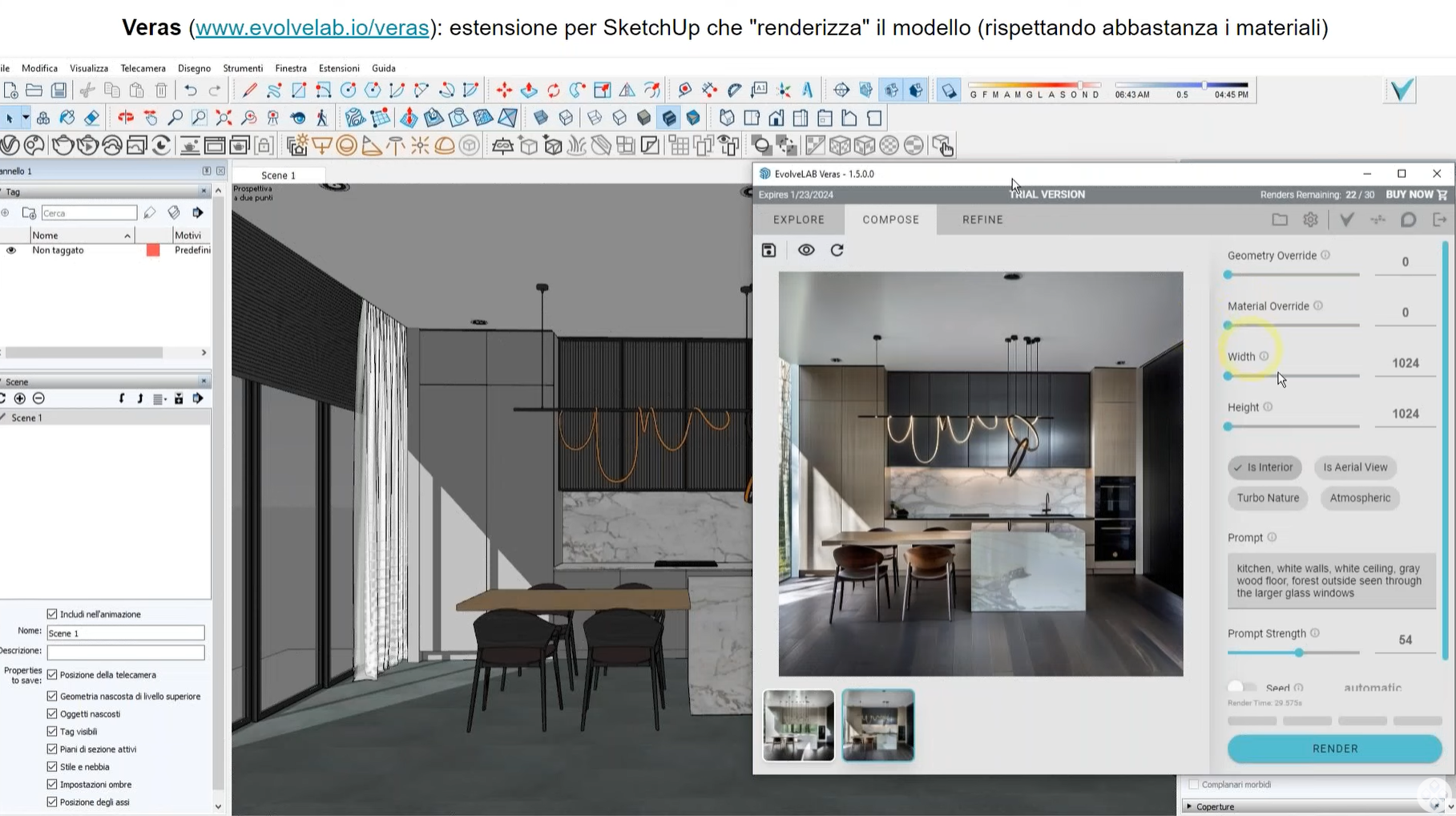This screenshot has width=1456, height=816.
Task: Toggle Impostazioni ombre checkbox
Action: click(52, 784)
